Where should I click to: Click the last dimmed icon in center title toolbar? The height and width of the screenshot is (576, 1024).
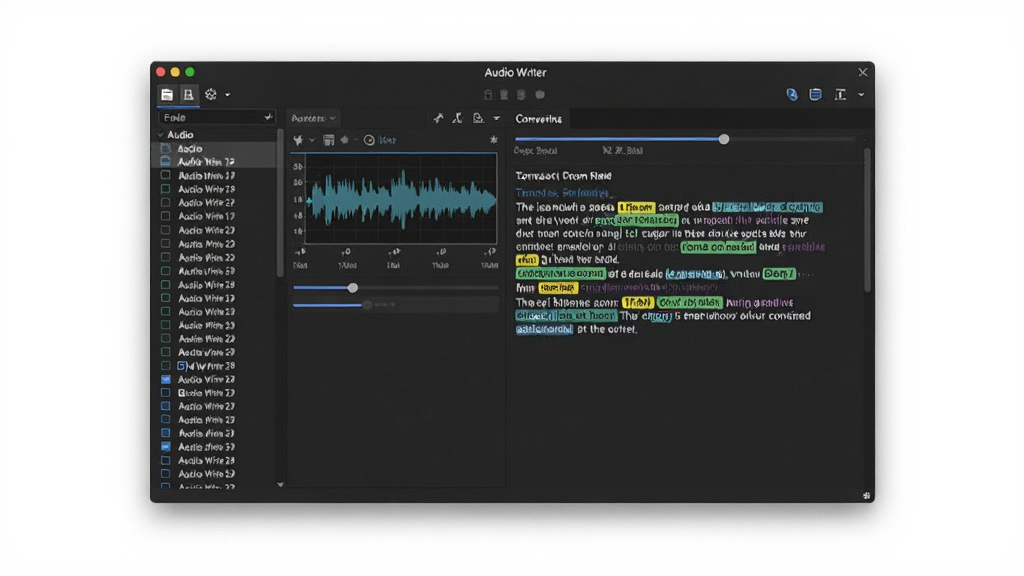tap(540, 95)
